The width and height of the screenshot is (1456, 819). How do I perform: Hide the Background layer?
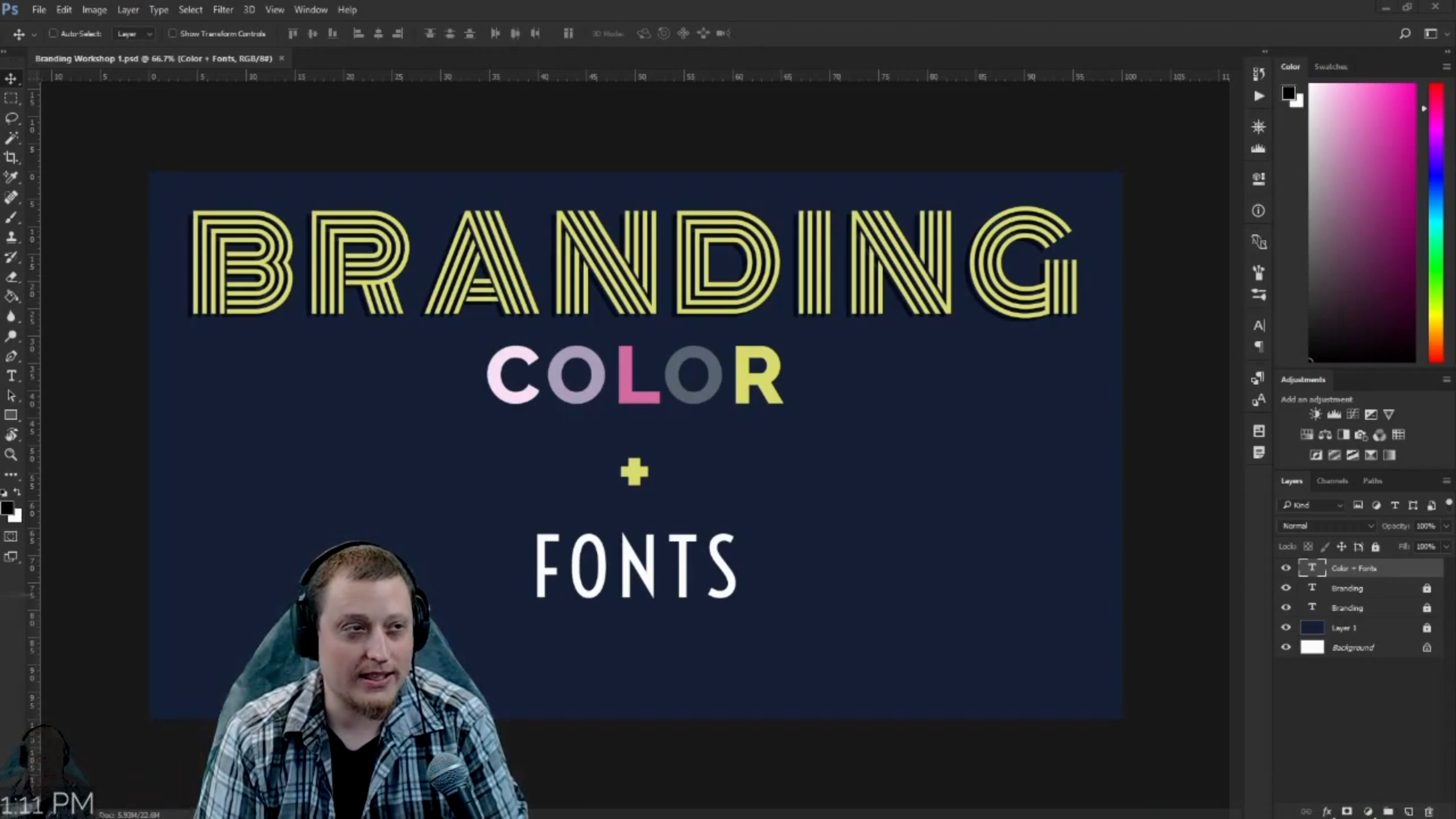pyautogui.click(x=1286, y=647)
